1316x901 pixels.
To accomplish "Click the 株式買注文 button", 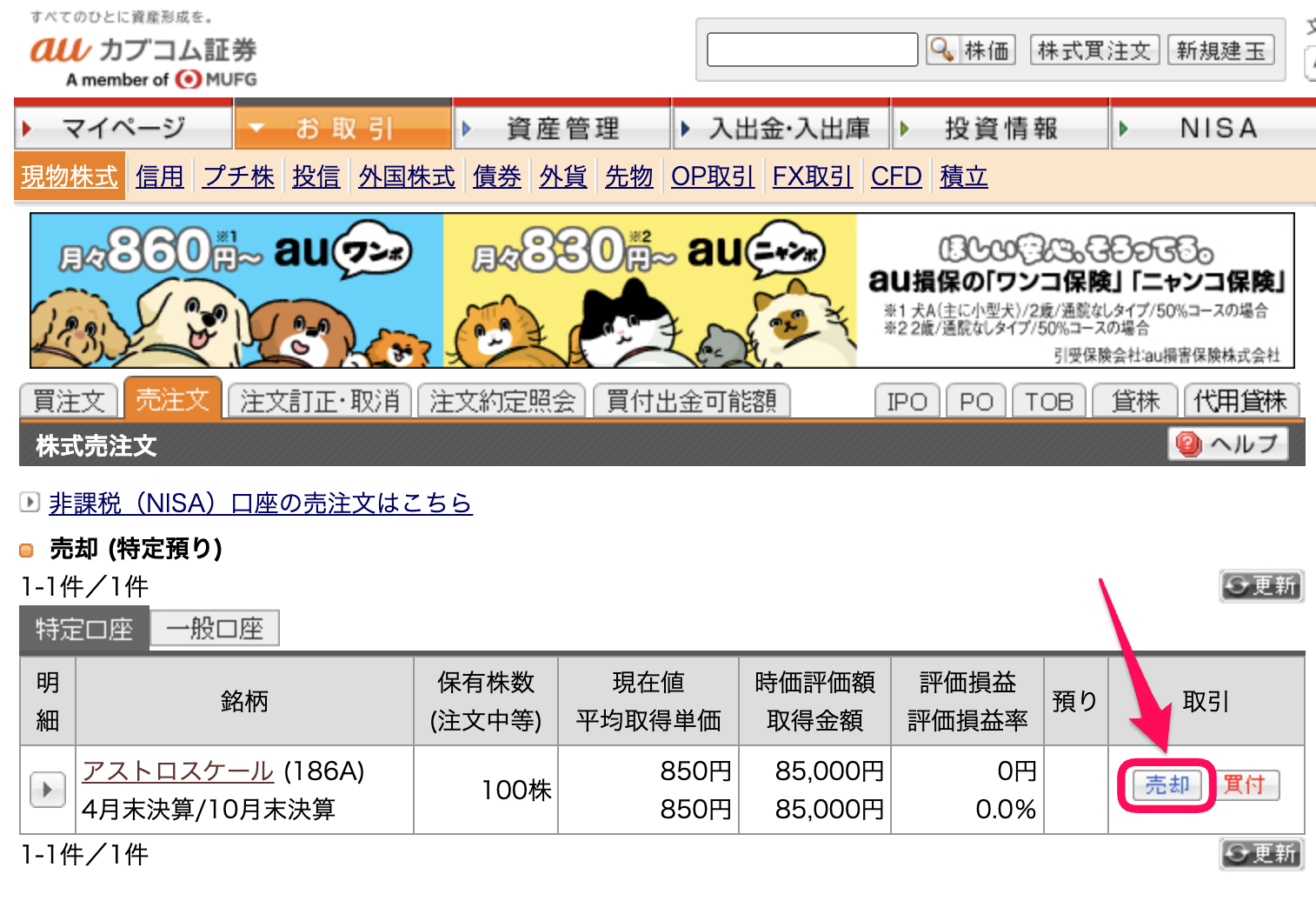I will tap(1094, 50).
